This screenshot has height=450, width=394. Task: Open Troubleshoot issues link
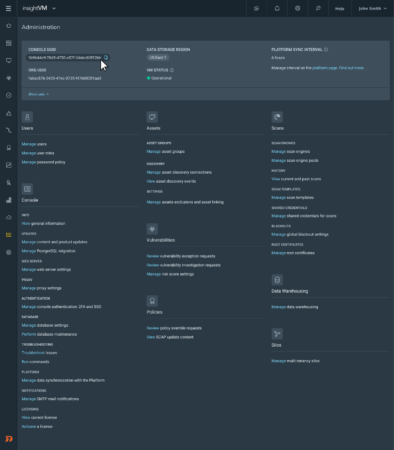click(39, 353)
